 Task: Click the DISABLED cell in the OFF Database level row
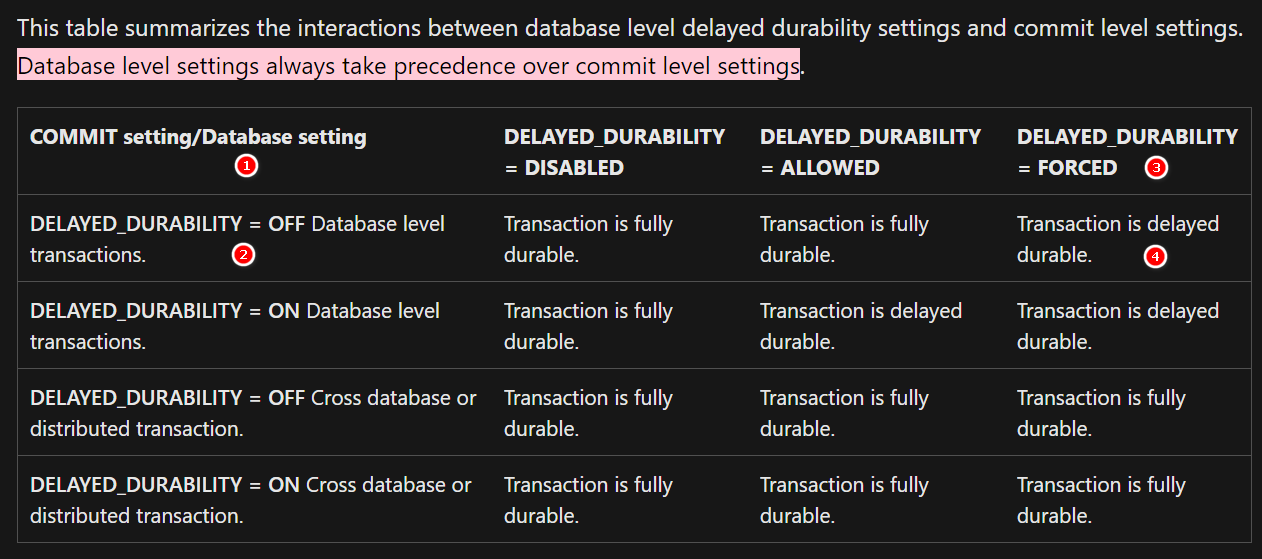(588, 239)
